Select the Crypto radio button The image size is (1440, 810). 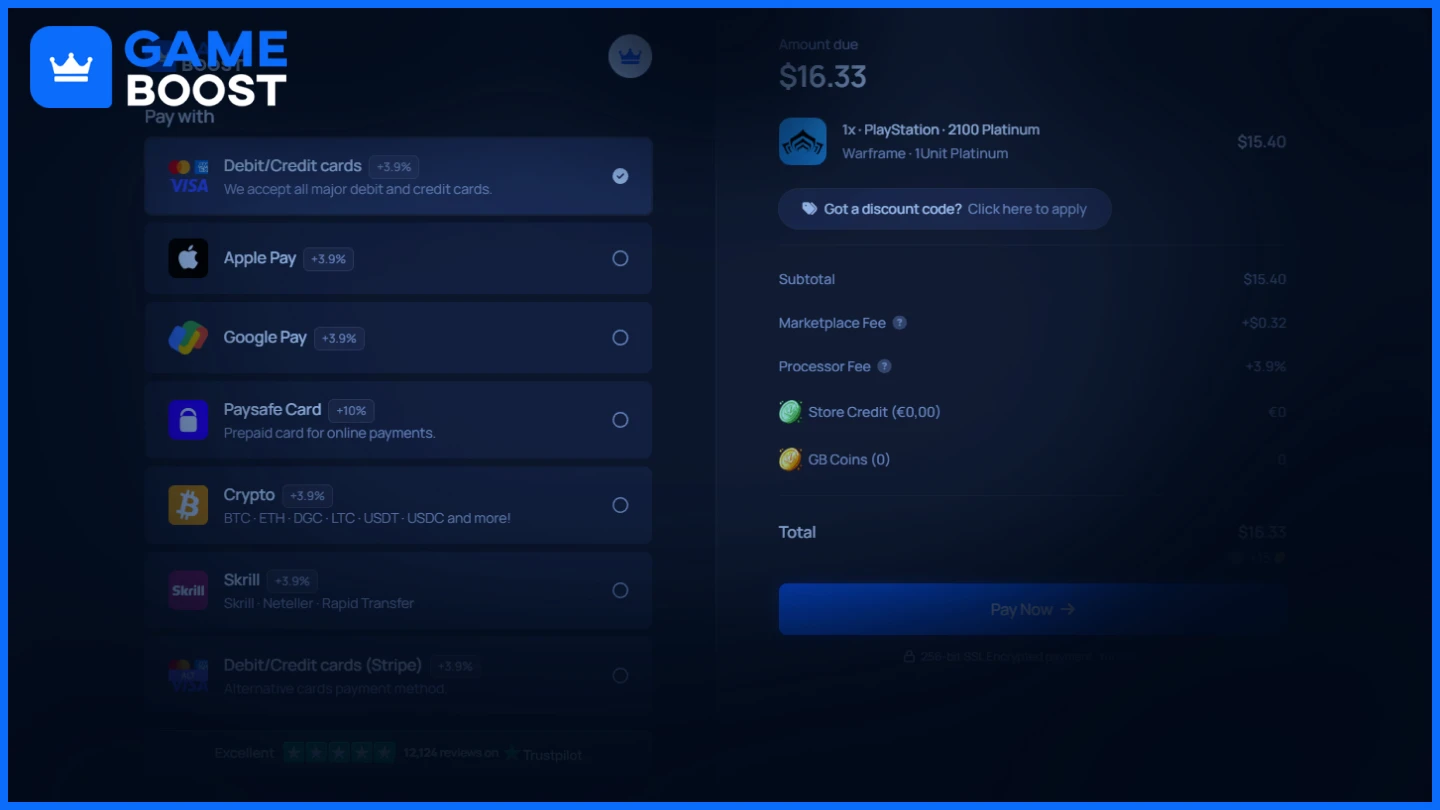pyautogui.click(x=620, y=505)
